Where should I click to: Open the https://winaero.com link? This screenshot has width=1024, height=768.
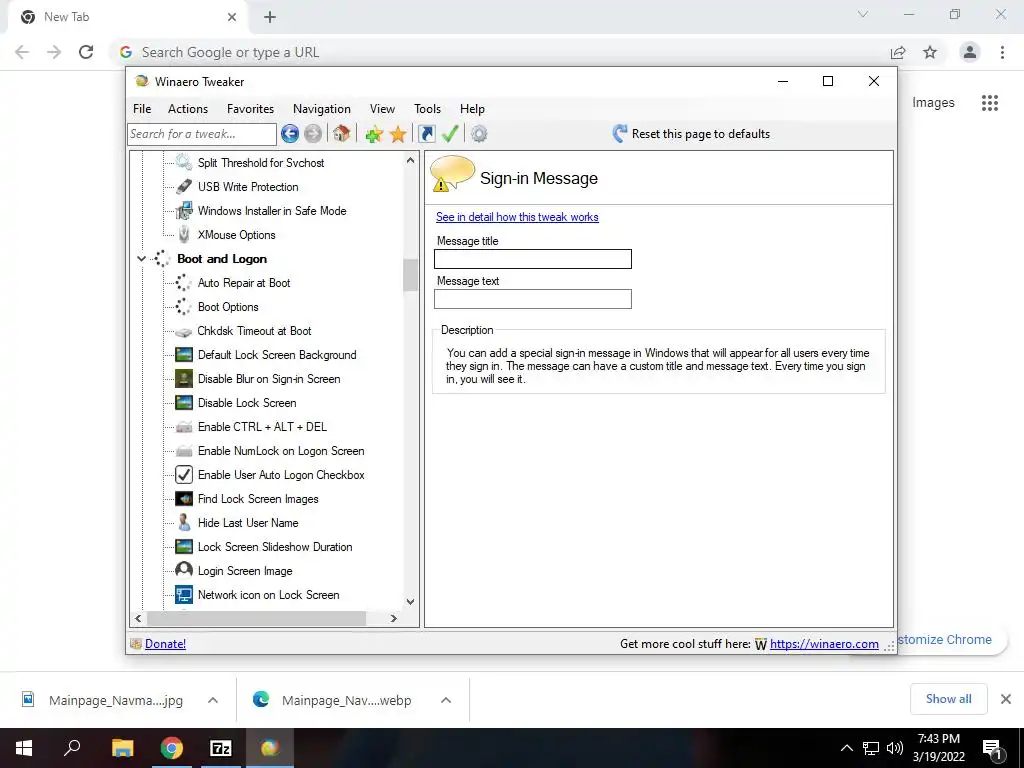[x=824, y=644]
